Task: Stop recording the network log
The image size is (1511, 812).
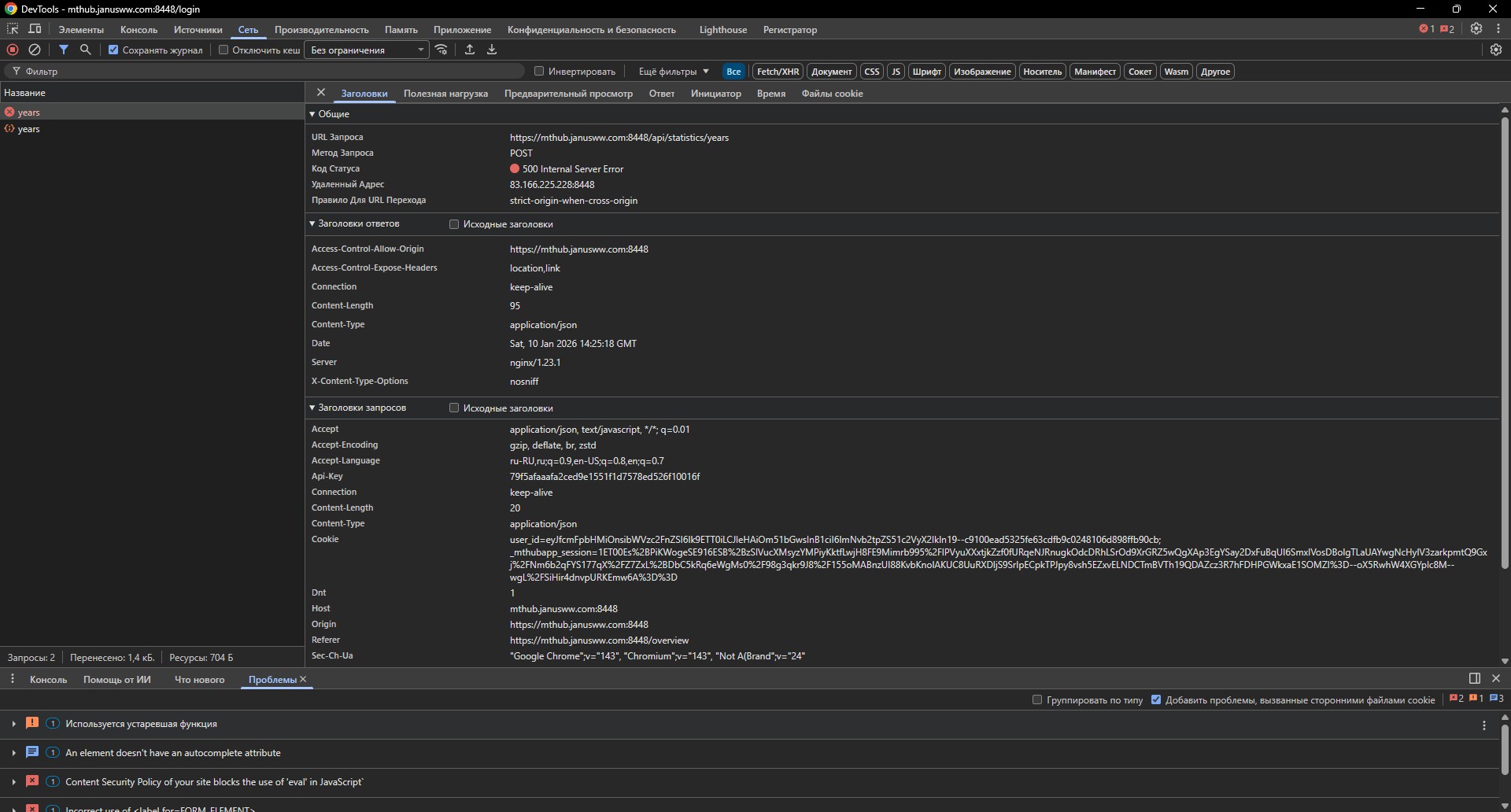Action: click(x=13, y=49)
